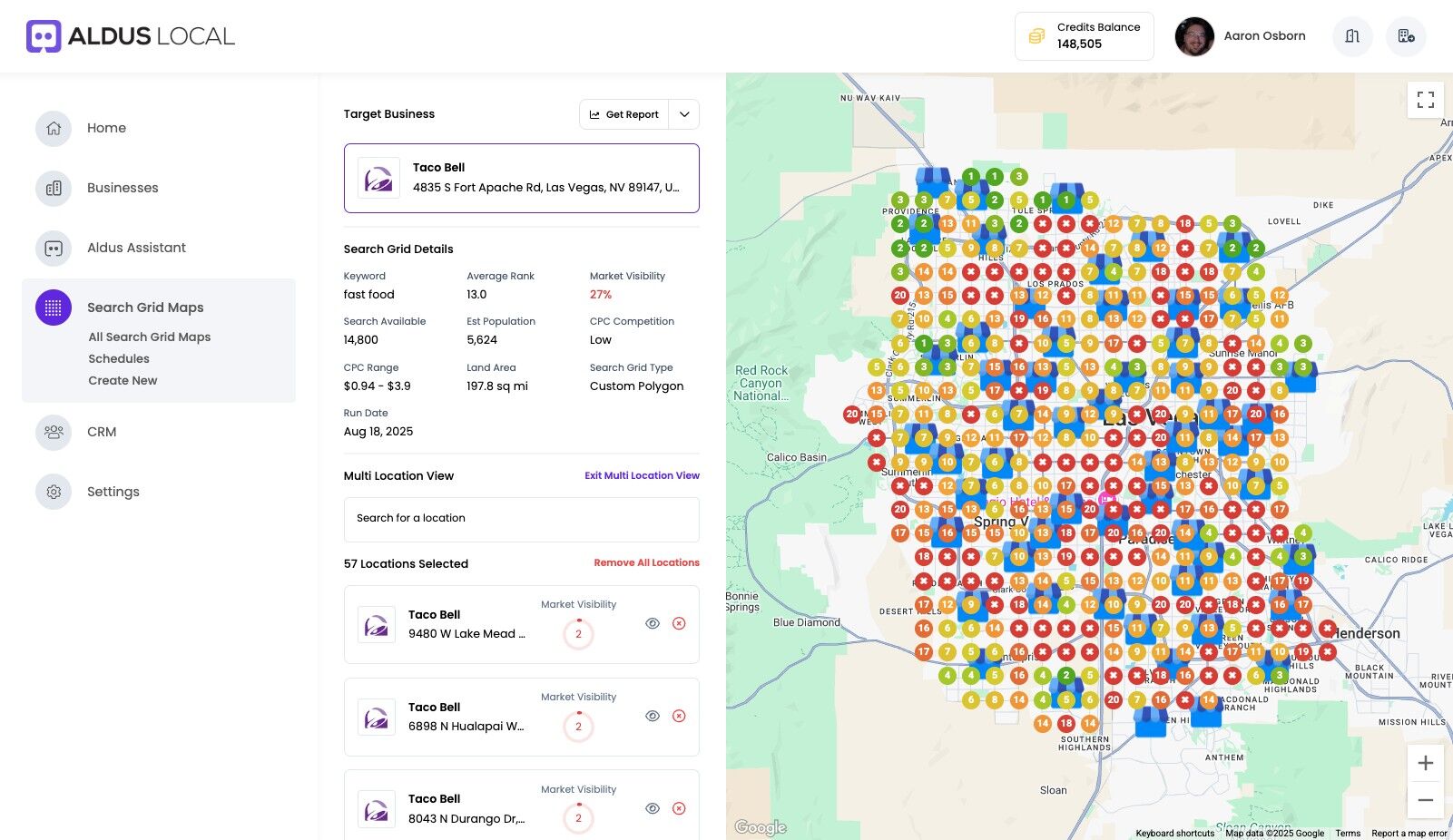Toggle visibility of 8043 N Durango Dr location
Image resolution: width=1453 pixels, height=840 pixels.
click(x=653, y=808)
